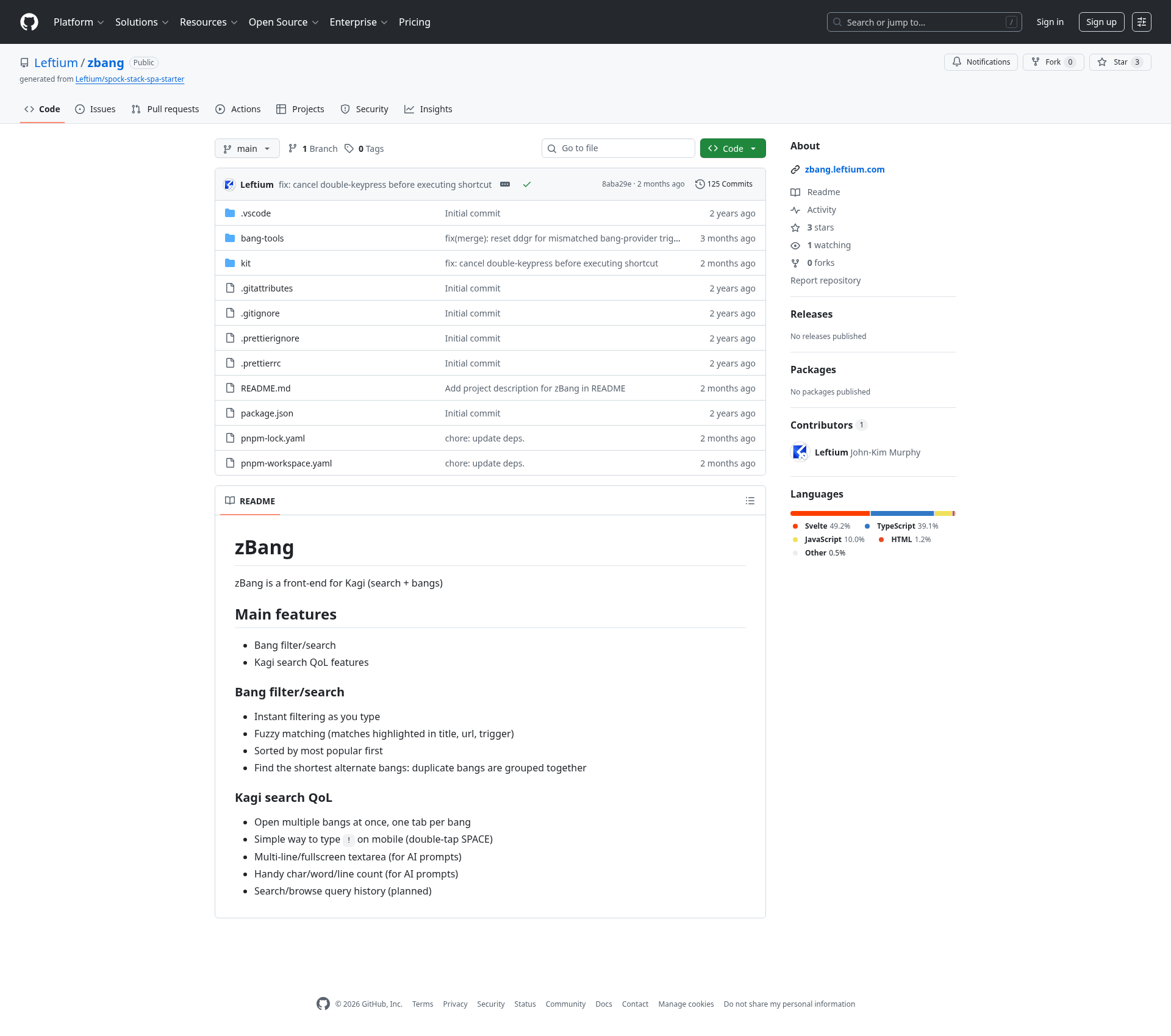The image size is (1171, 1036).
Task: Click the Leftium contributor avatar
Action: [800, 452]
